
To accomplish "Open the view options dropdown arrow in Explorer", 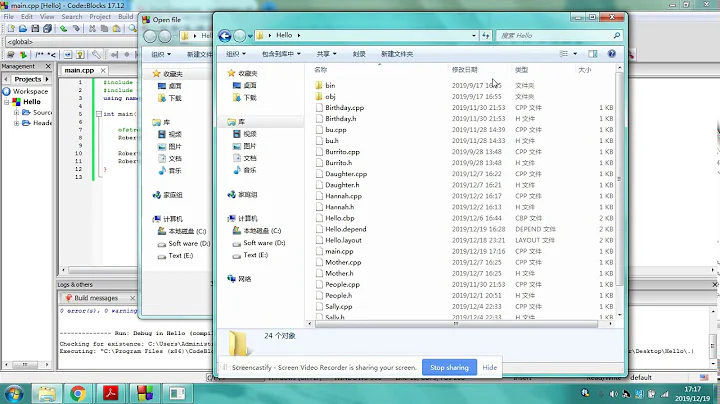I will [x=575, y=54].
